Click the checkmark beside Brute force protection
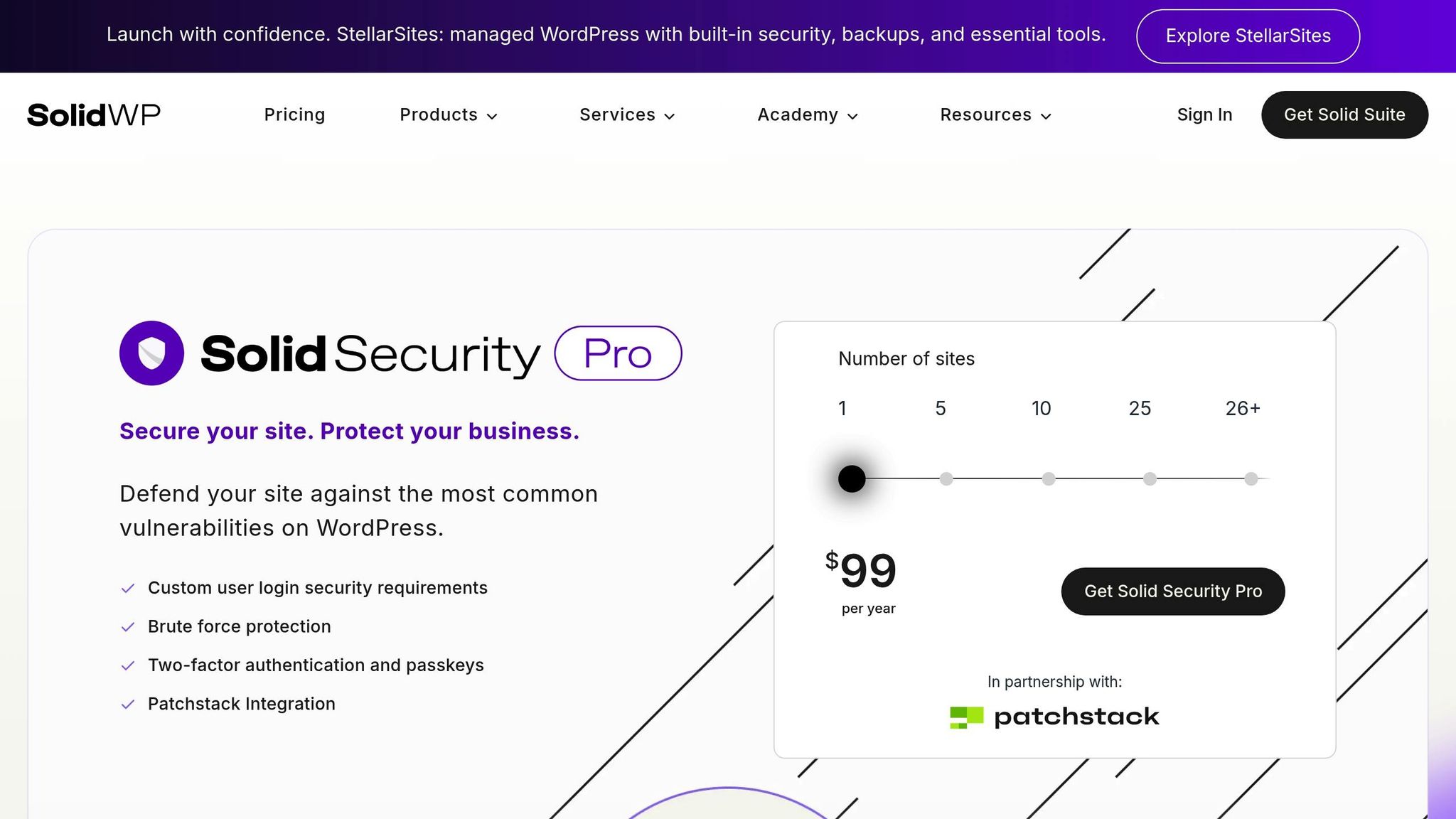Screen dimensions: 1456x819 click(x=129, y=627)
